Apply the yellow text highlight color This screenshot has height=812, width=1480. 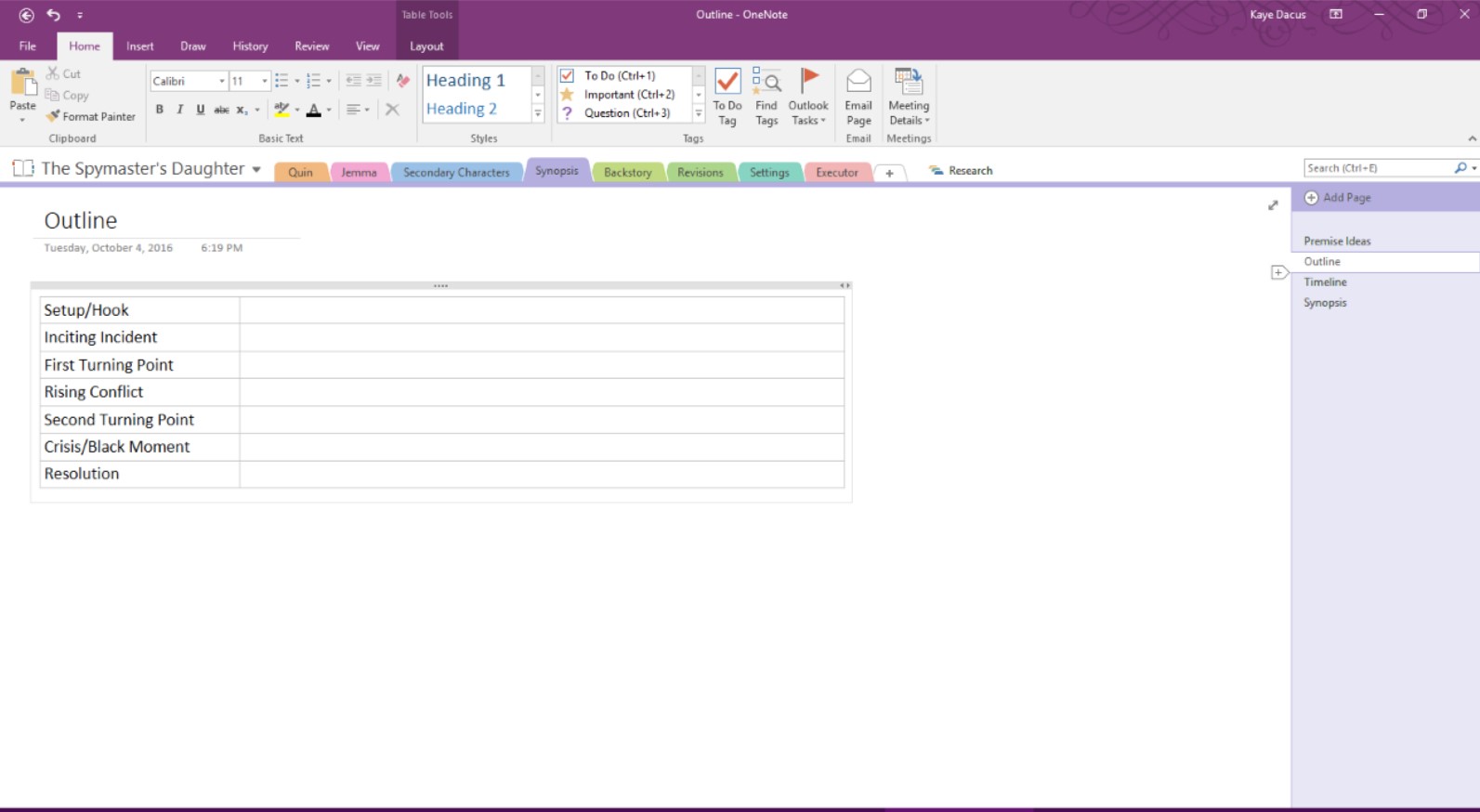282,110
